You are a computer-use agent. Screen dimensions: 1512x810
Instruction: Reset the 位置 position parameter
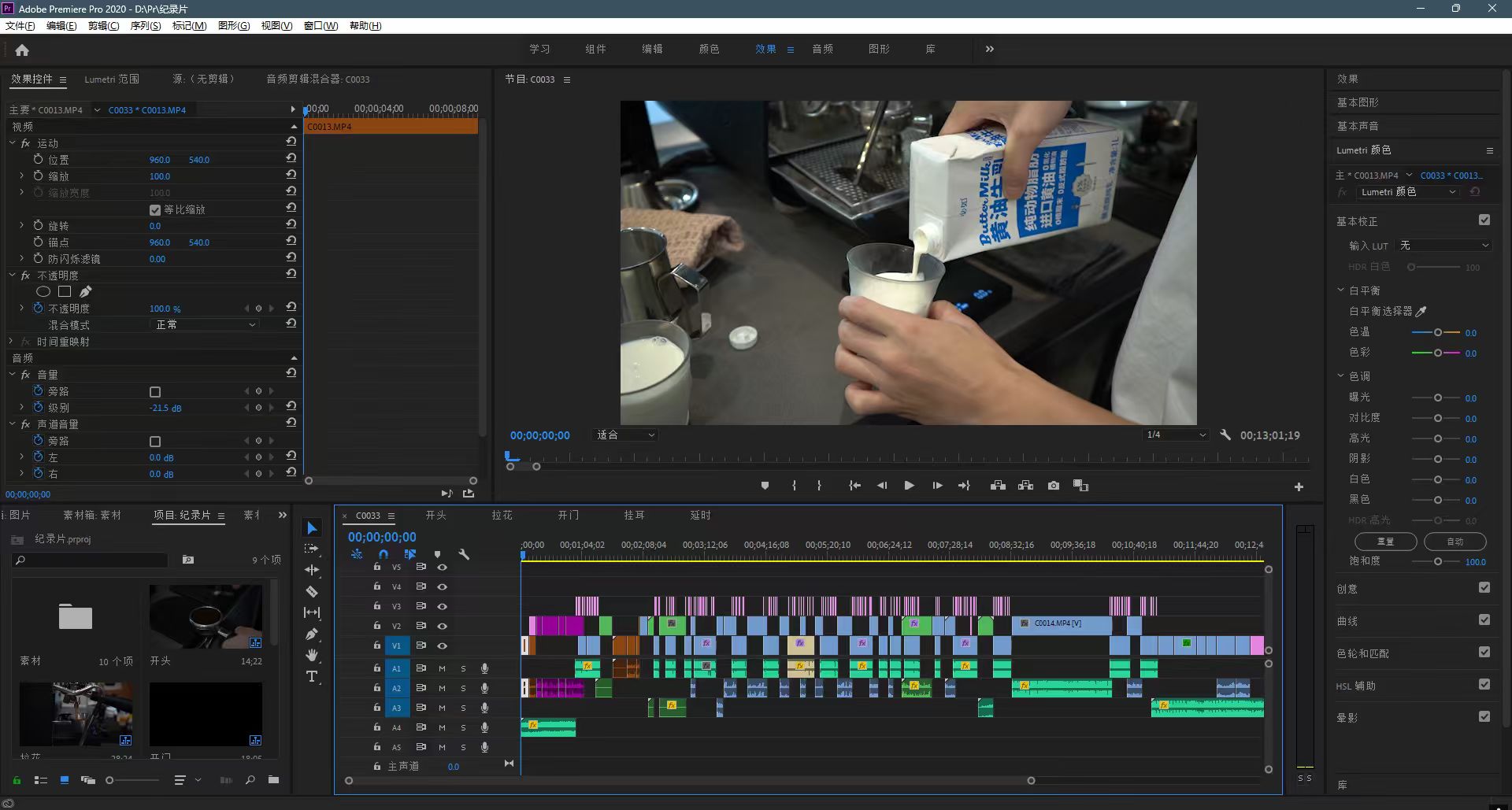point(291,158)
